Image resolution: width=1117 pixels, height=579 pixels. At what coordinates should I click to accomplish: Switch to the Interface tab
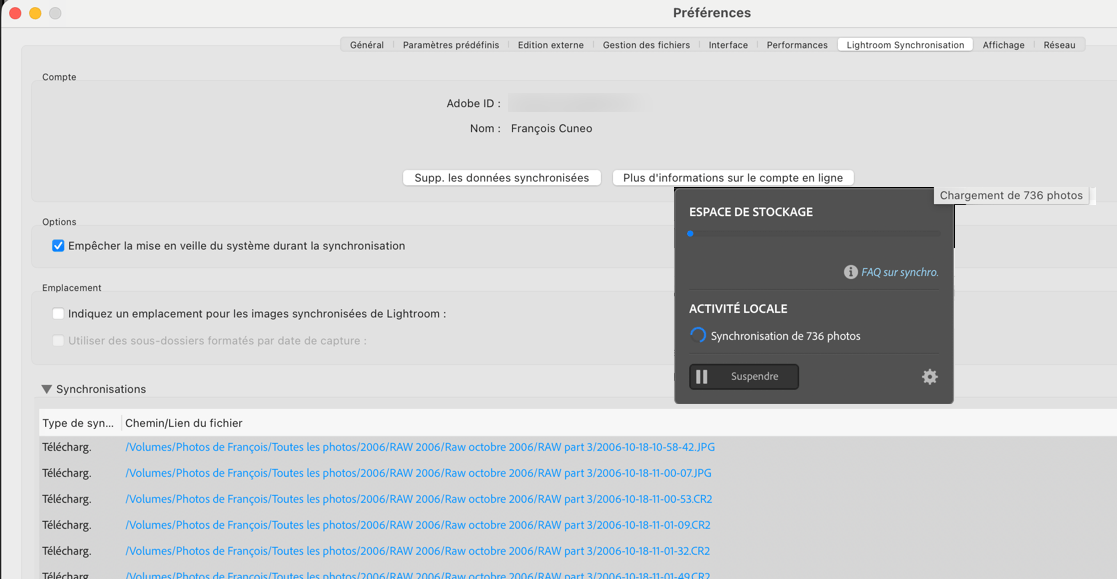[728, 44]
